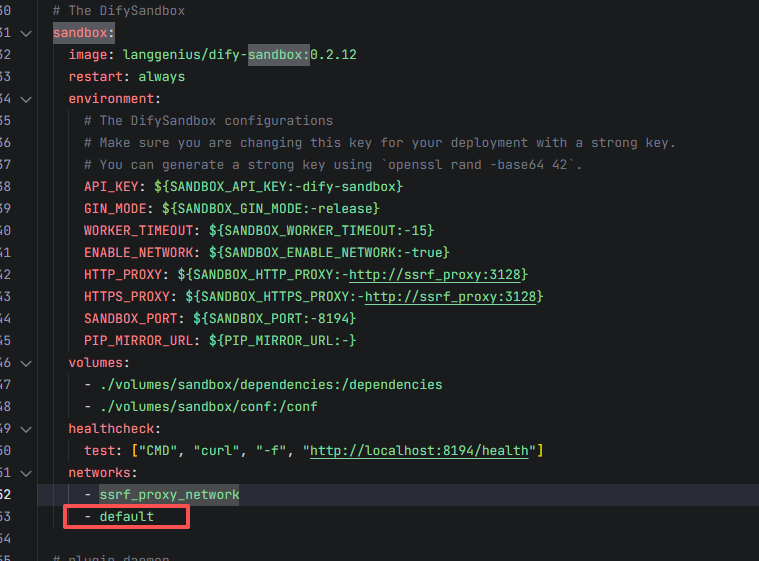Click the API_KEY variable name
This screenshot has width=759, height=561.
point(111,186)
